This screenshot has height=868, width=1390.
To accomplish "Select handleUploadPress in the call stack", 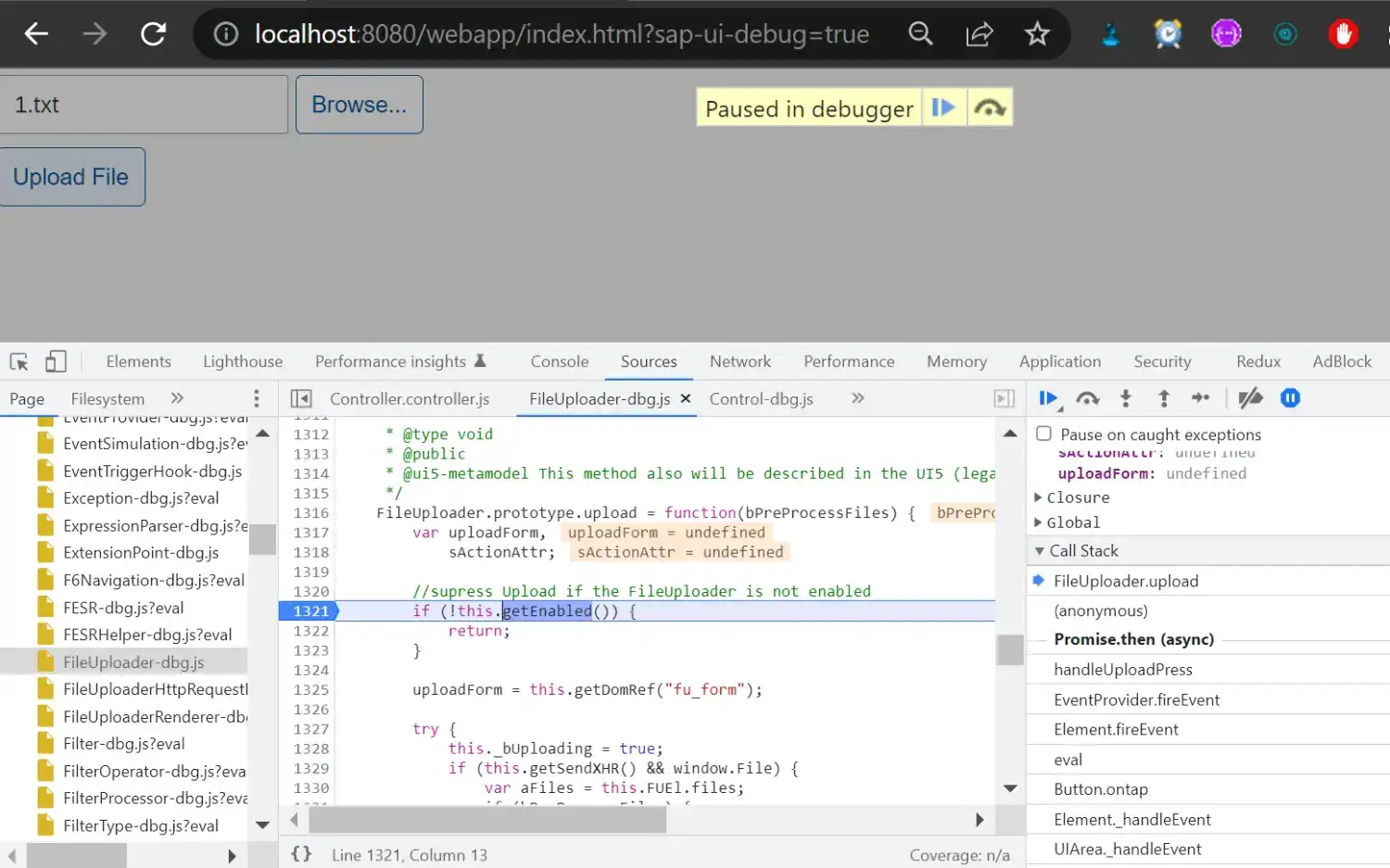I will click(x=1123, y=669).
